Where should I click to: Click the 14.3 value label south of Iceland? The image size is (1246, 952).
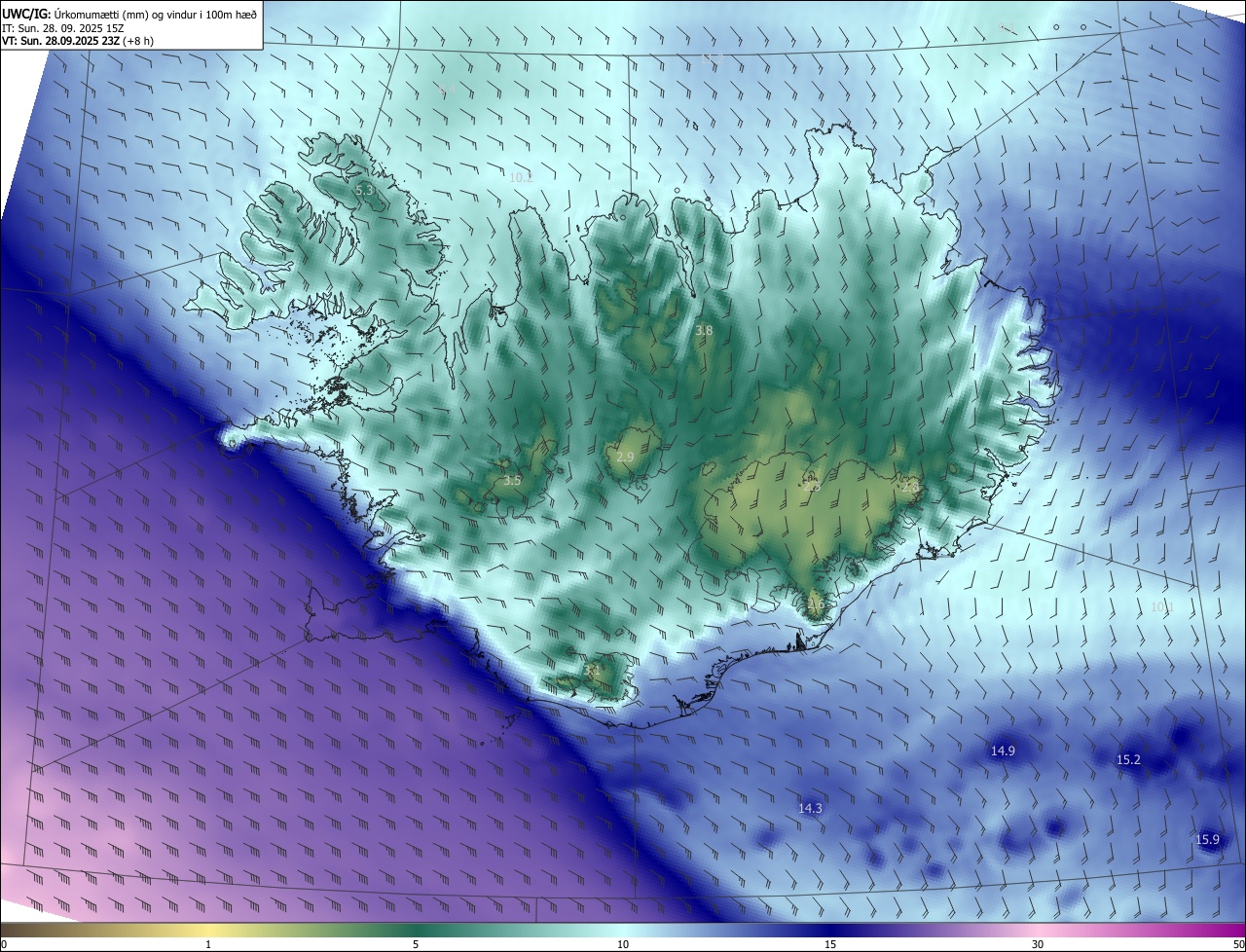810,808
